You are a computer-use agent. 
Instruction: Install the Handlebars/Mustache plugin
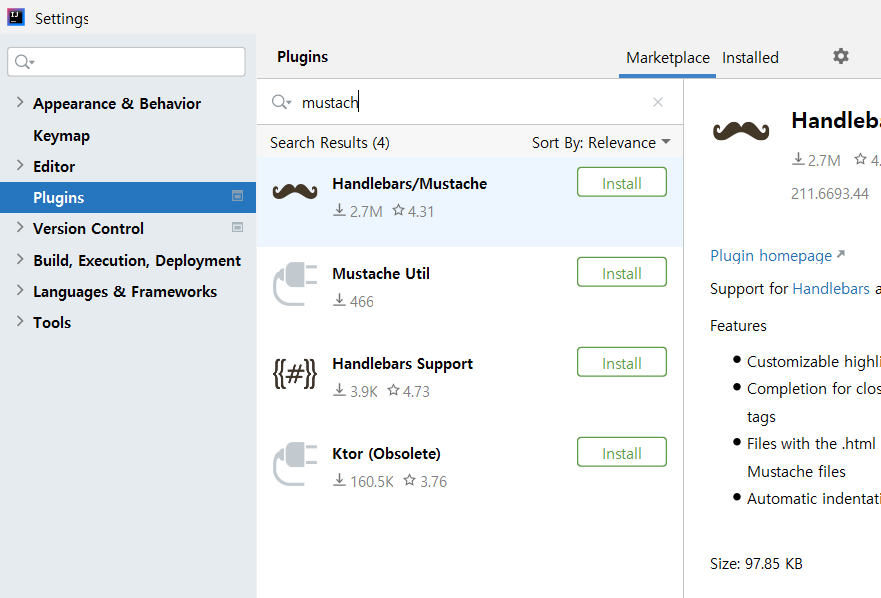(x=621, y=182)
